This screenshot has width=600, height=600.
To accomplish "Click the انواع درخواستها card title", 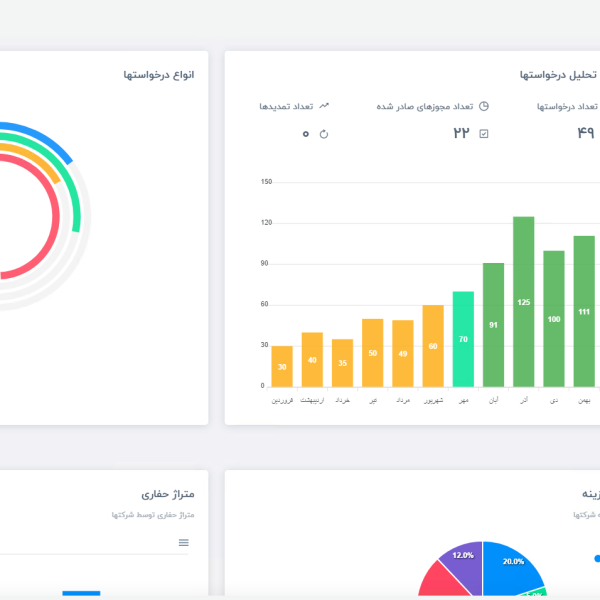I will point(158,75).
